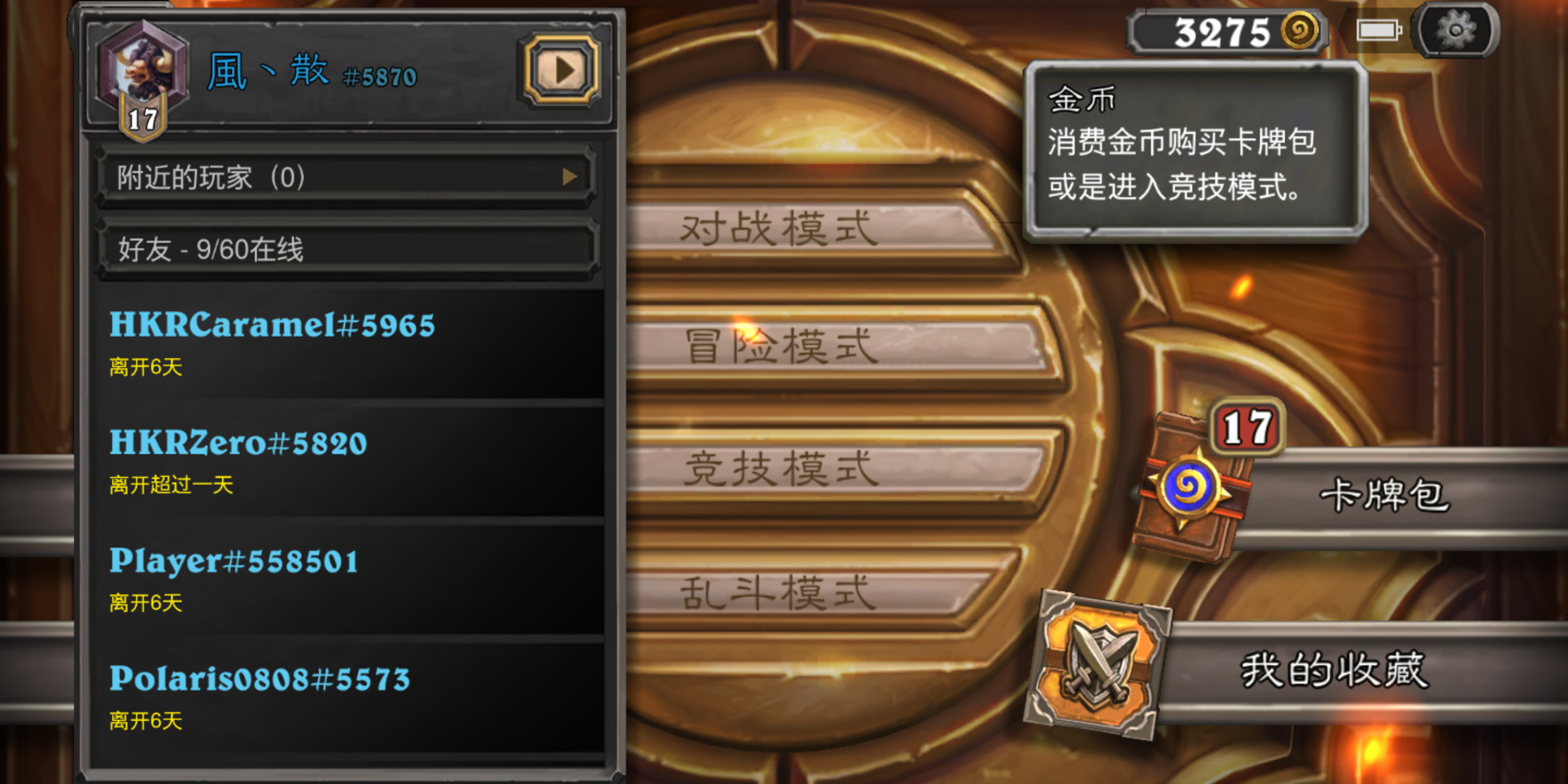
Task: Click the card pack book icon
Action: click(1191, 487)
